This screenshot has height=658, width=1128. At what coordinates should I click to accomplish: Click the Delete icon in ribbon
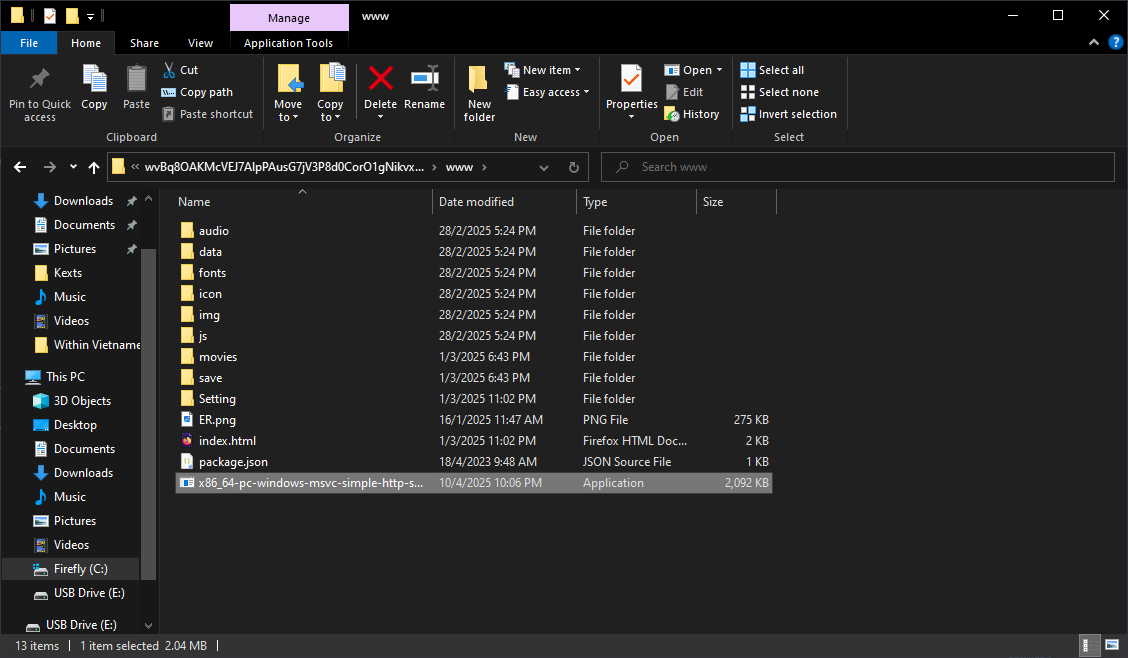(380, 80)
